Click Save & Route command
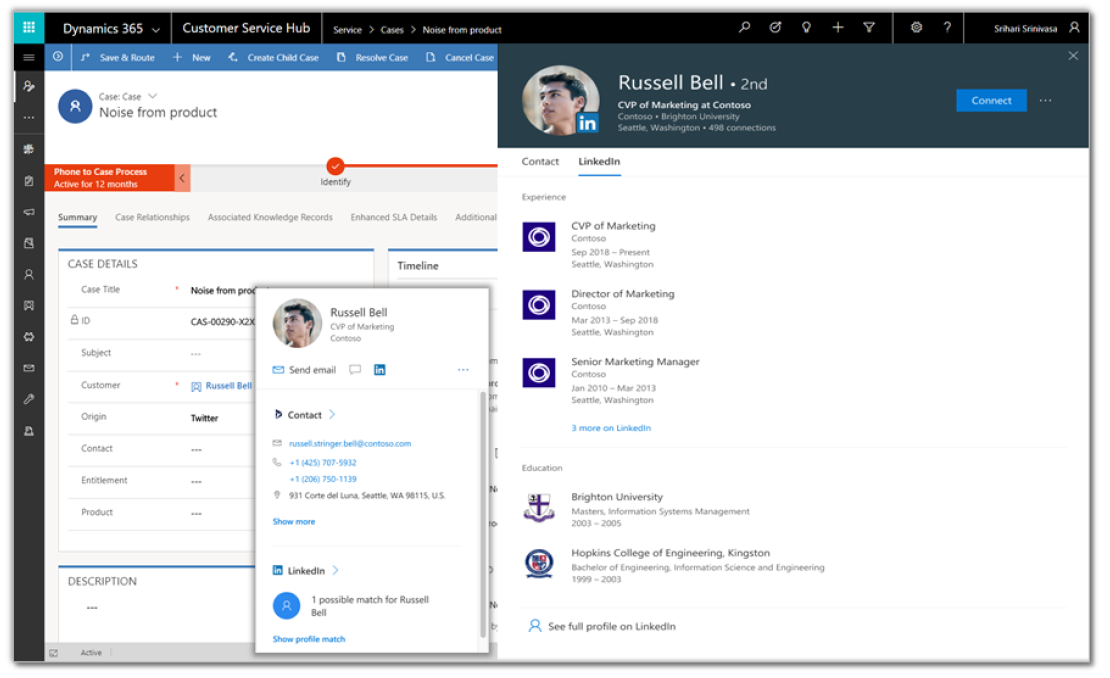Screen dimensions: 1110x678 coord(118,57)
